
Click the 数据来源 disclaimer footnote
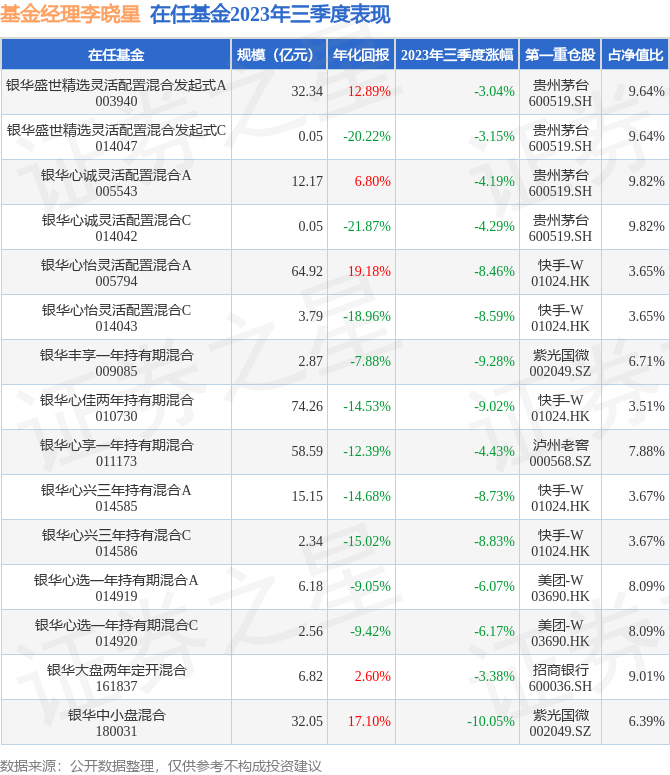point(161,766)
